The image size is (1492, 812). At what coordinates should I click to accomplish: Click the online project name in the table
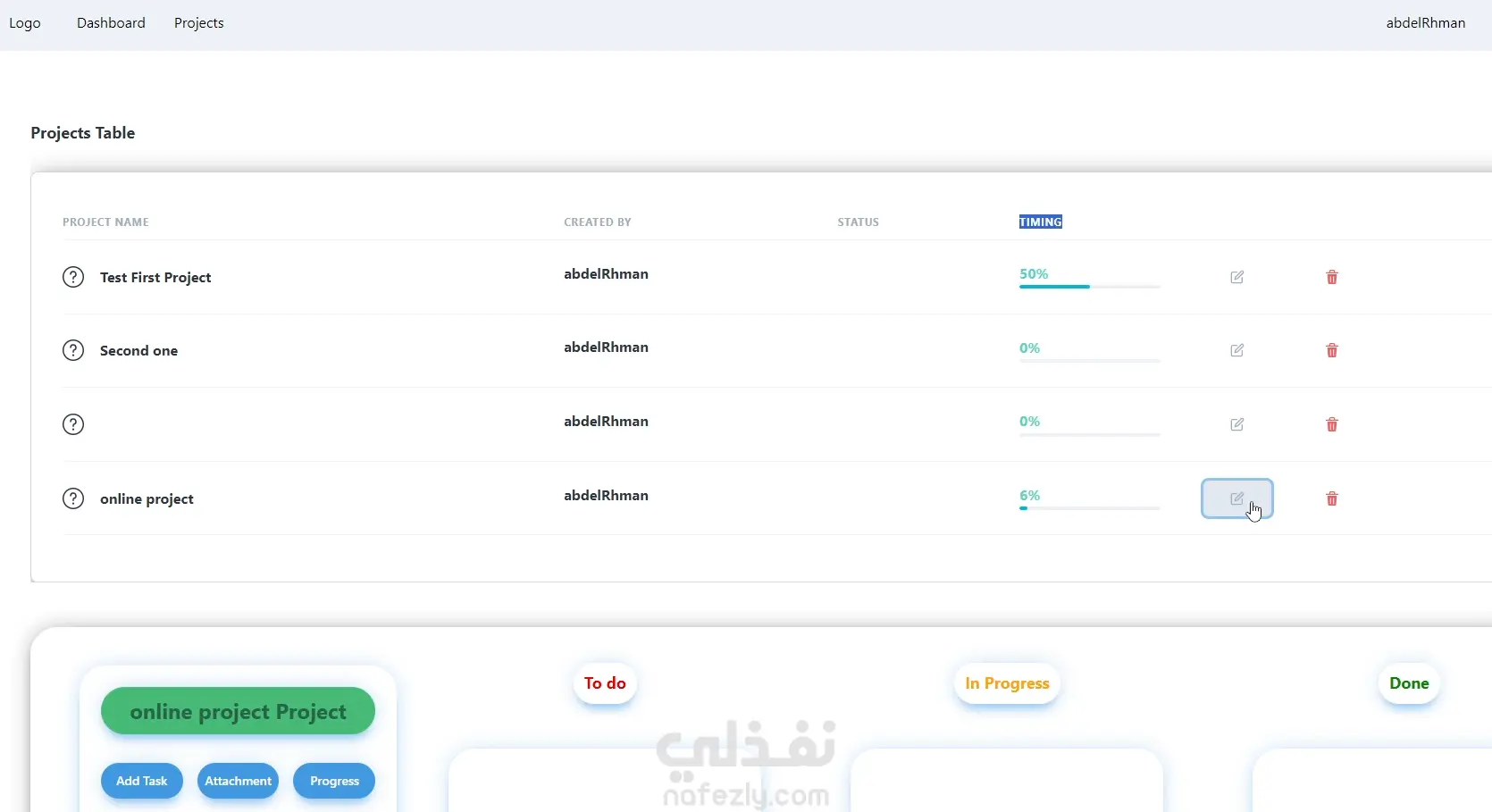(147, 499)
